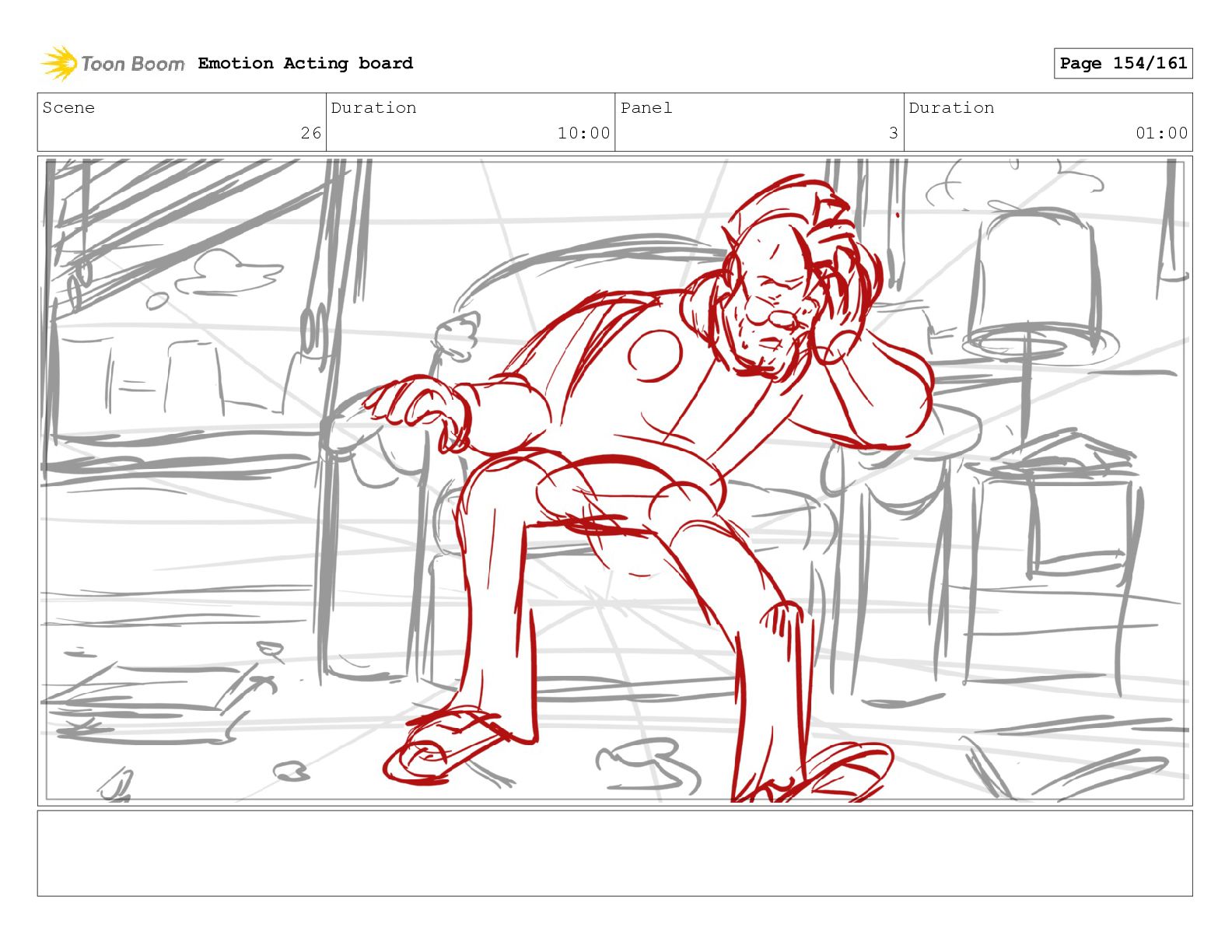1232x952 pixels.
Task: Select the scene number '26'
Action: 311,133
